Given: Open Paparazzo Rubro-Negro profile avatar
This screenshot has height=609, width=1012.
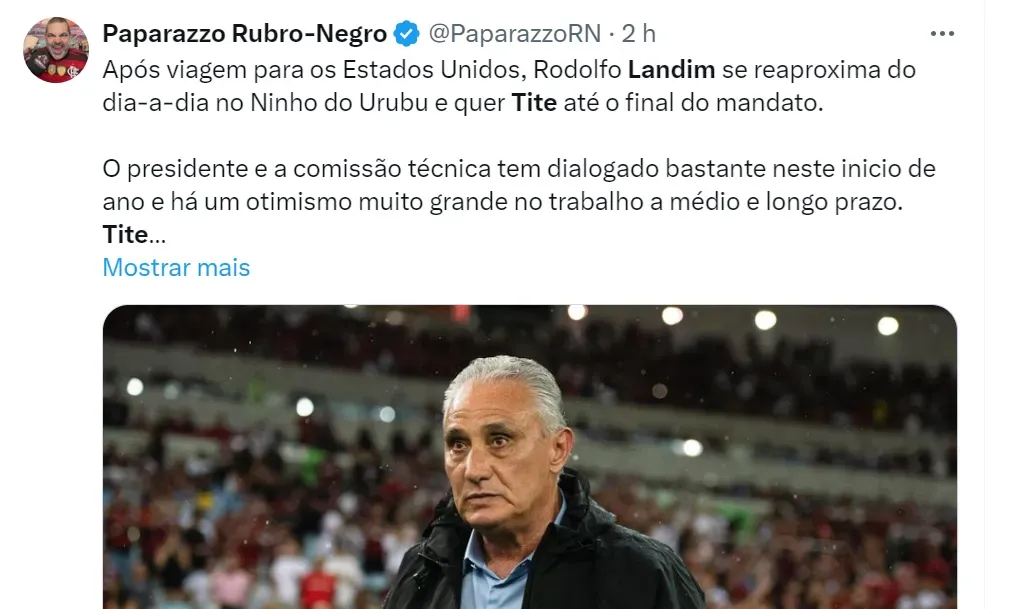Looking at the screenshot, I should [x=56, y=50].
